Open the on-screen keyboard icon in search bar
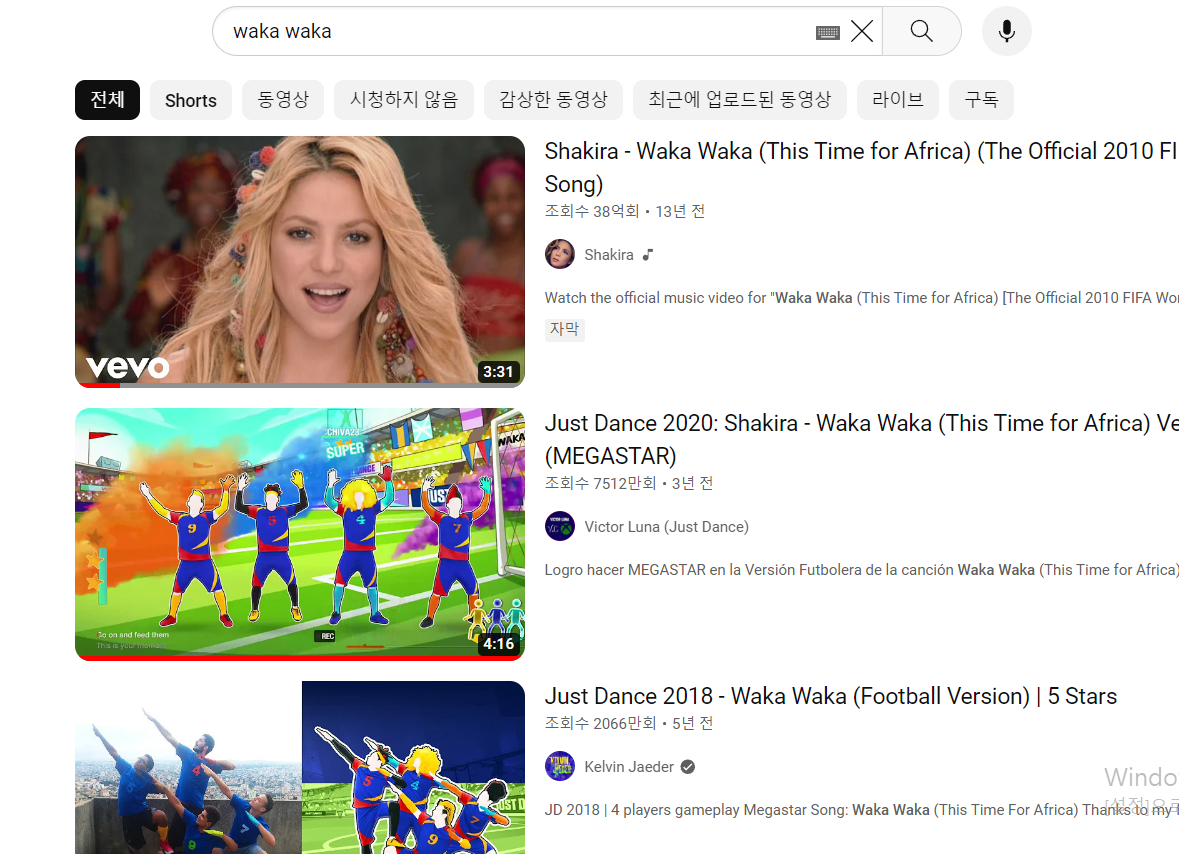Screen dimensions: 1179x854 point(827,31)
